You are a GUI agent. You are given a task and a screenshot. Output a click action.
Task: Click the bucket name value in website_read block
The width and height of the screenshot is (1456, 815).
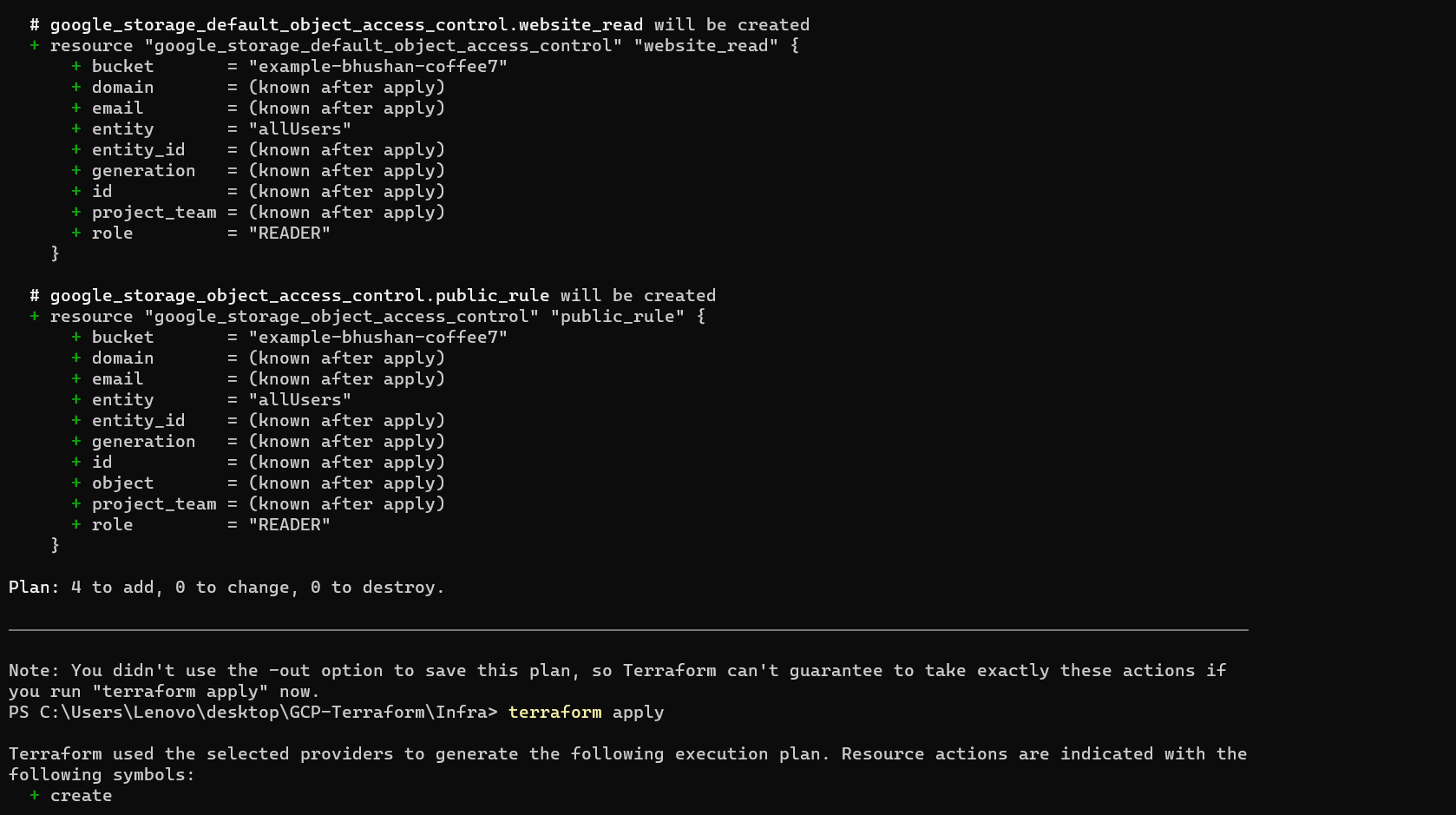[377, 67]
